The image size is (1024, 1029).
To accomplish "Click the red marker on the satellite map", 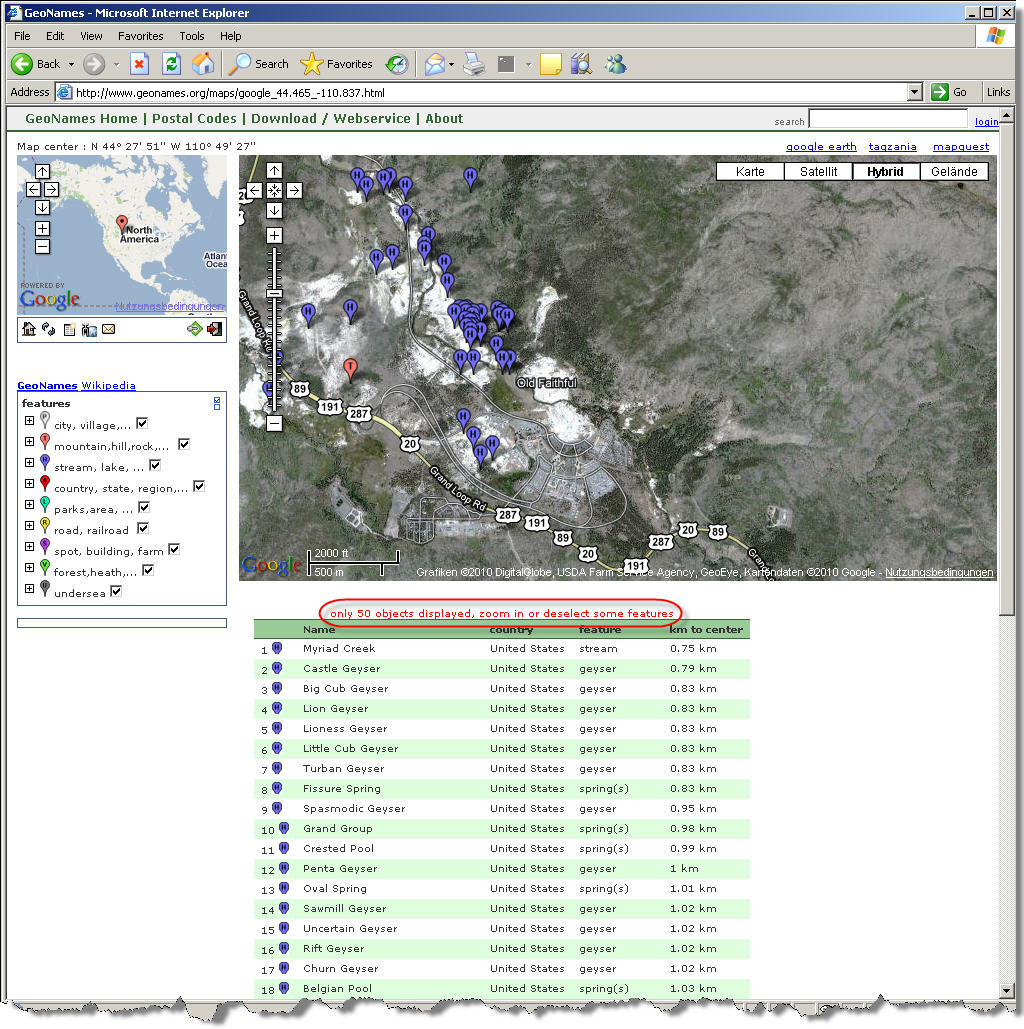I will [350, 369].
